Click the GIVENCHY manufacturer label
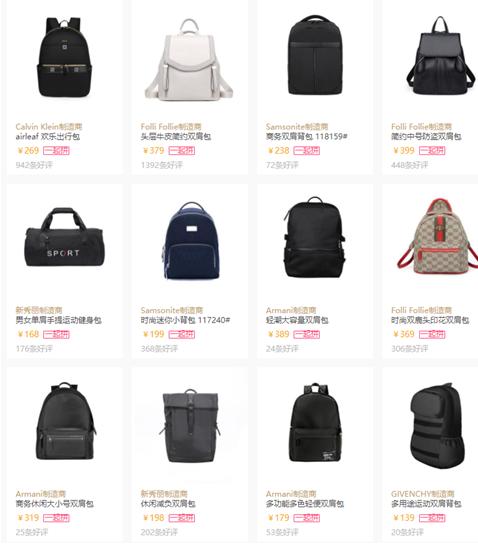 (x=423, y=494)
